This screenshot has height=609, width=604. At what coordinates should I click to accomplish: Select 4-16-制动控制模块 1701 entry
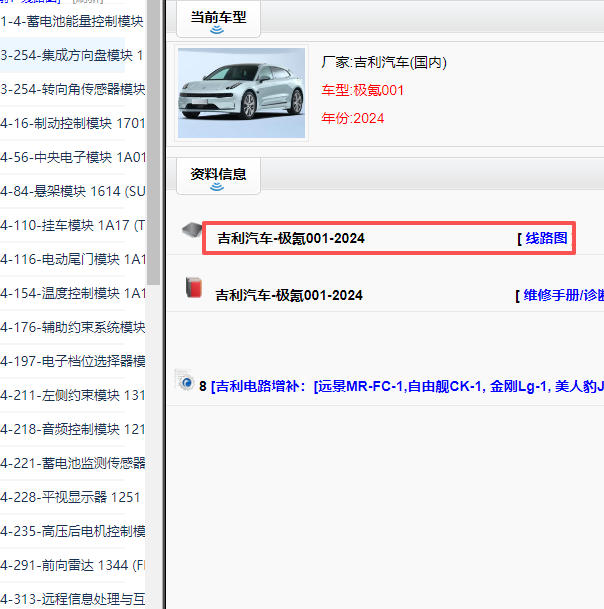(73, 124)
